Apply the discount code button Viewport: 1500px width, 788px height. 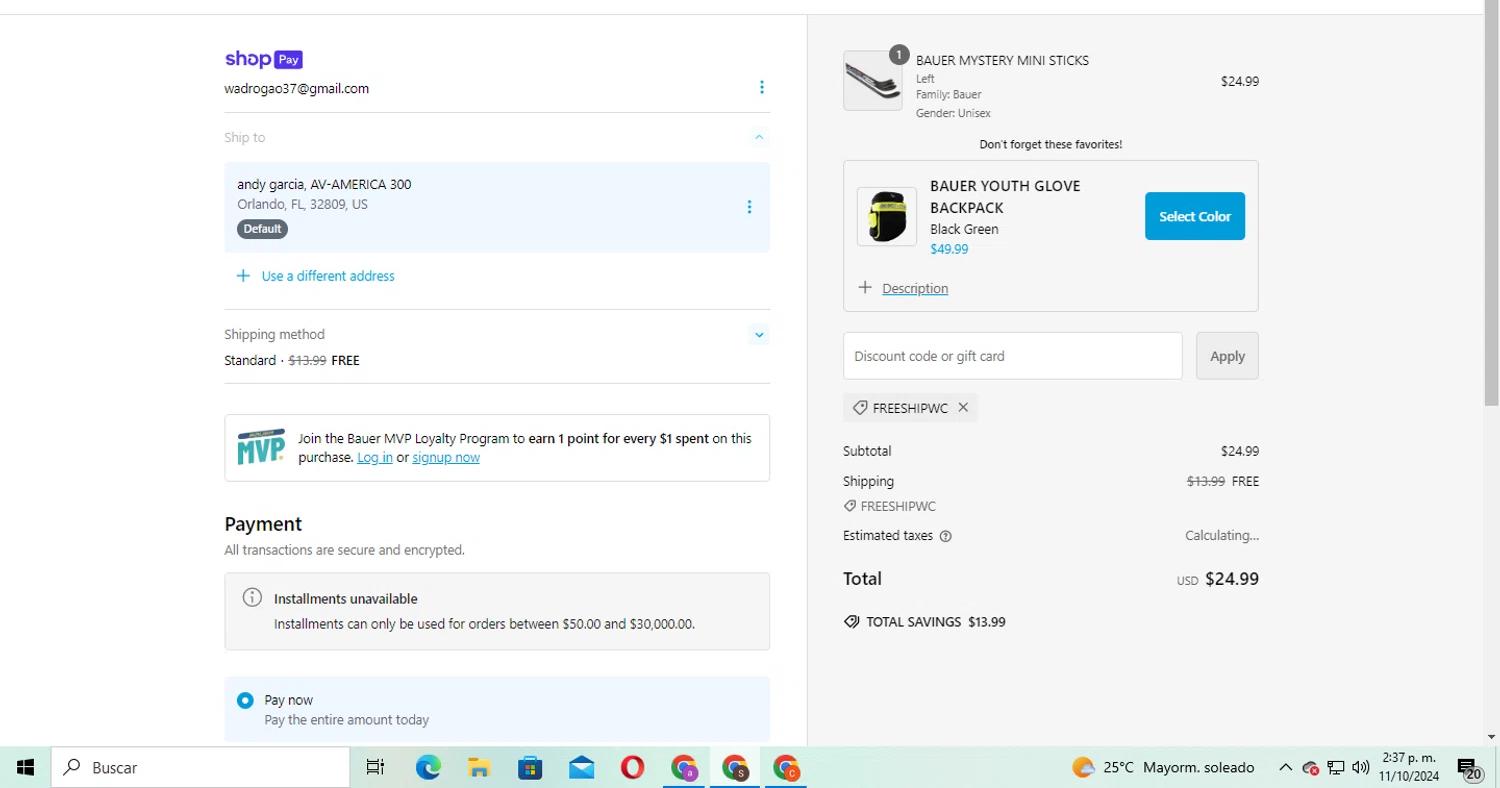[x=1227, y=356]
